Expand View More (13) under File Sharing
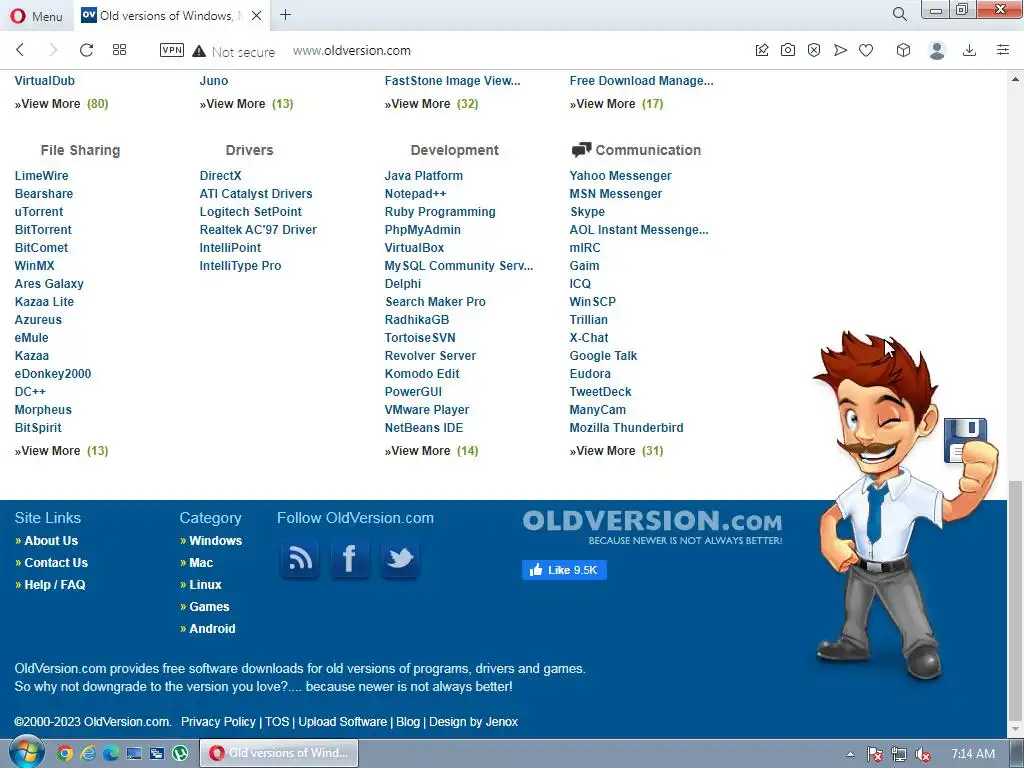The image size is (1024, 768). click(61, 451)
